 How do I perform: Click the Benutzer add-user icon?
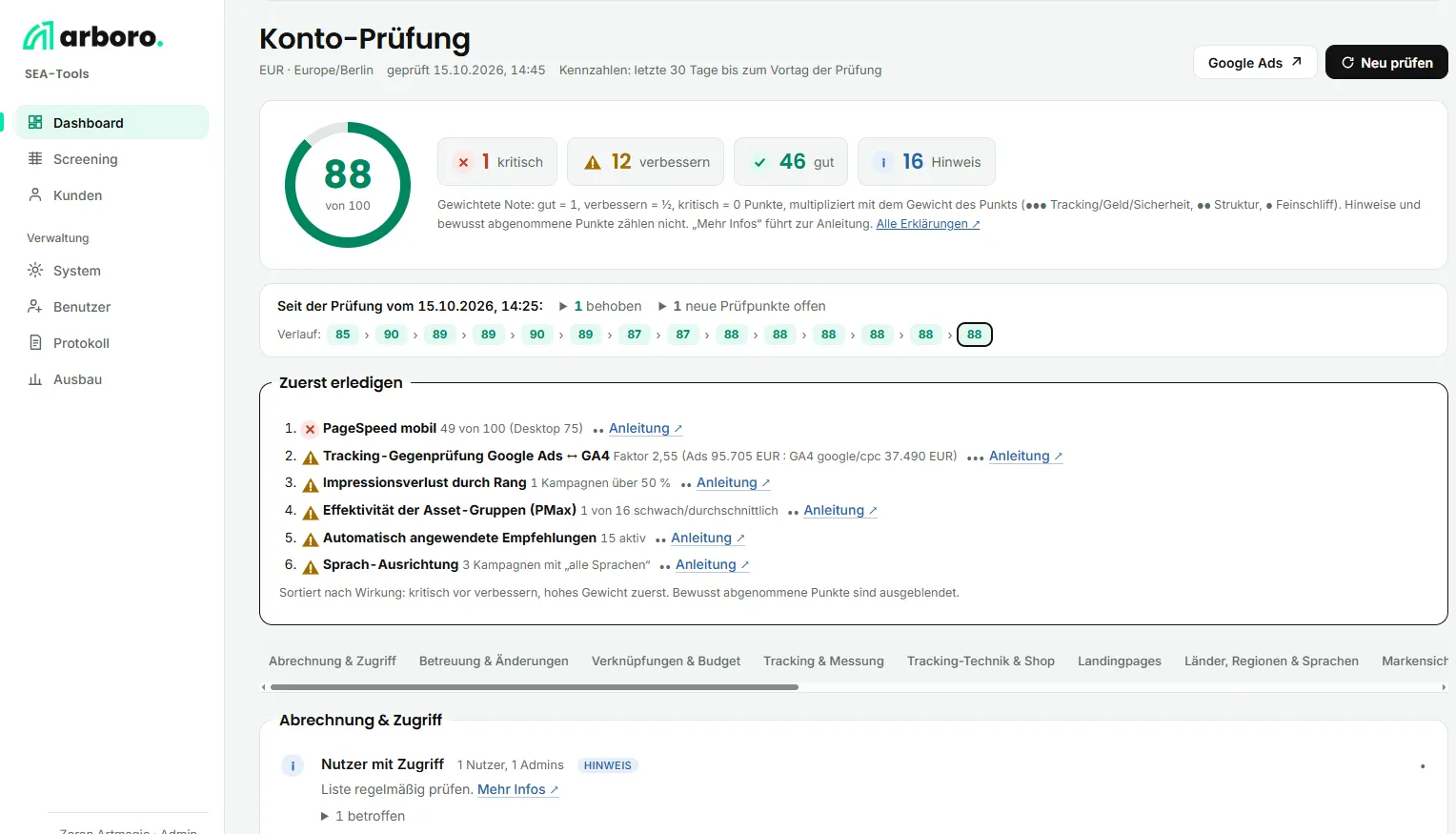(x=35, y=306)
